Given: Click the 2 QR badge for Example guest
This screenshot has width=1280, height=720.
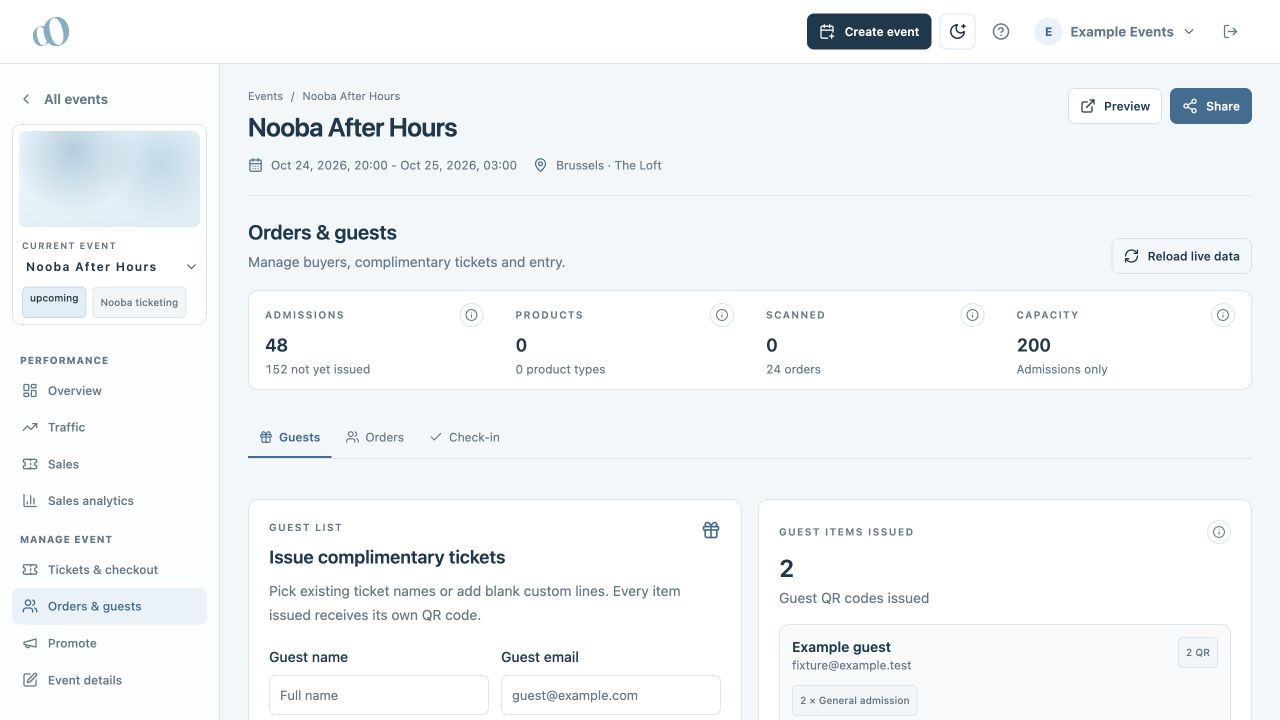Looking at the screenshot, I should 1198,652.
